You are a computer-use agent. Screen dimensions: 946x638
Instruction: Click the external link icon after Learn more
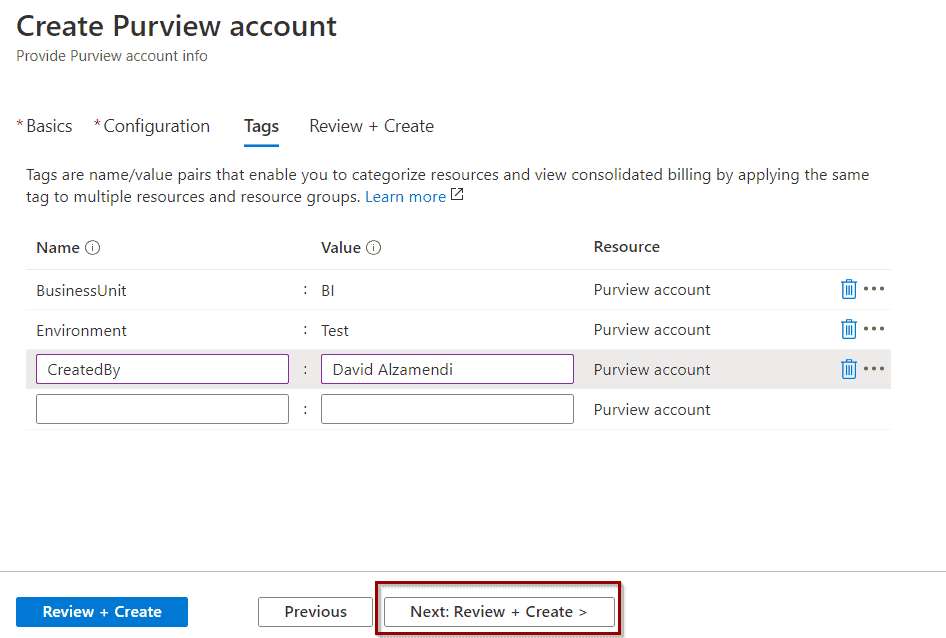457,194
